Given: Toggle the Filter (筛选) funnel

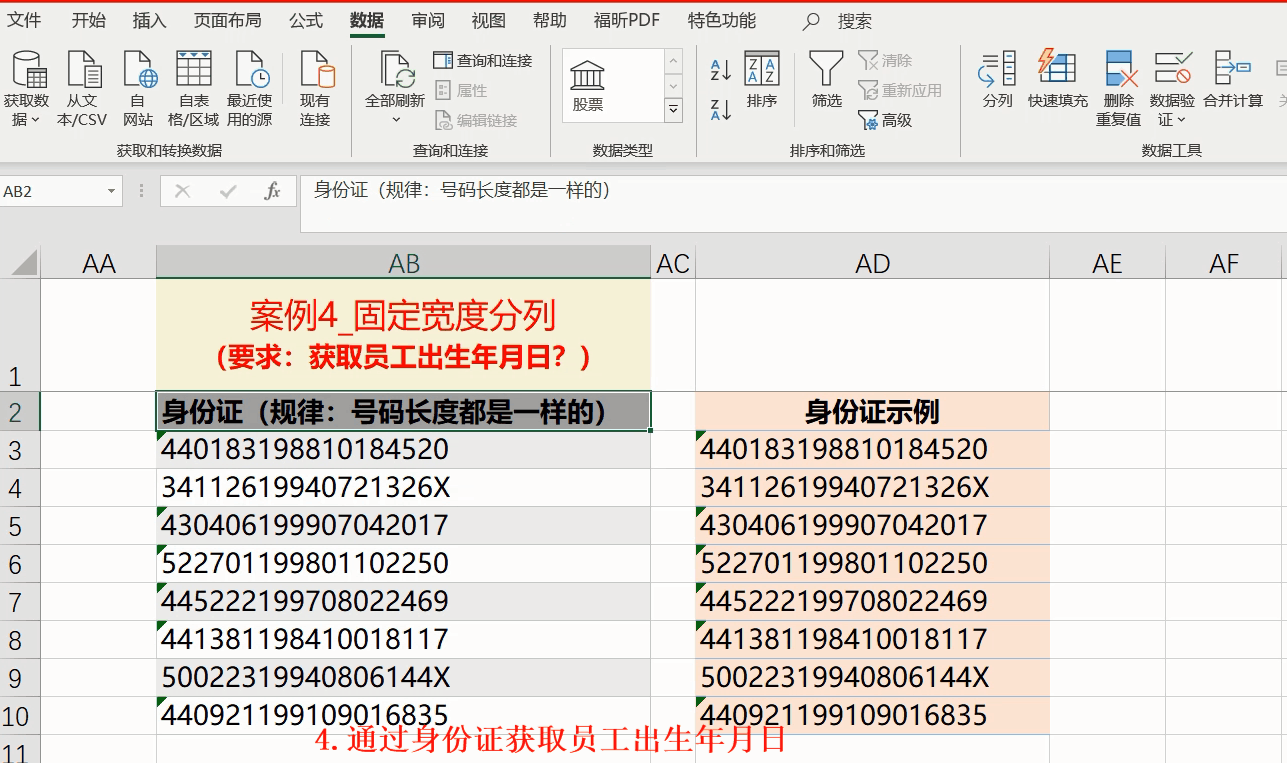Looking at the screenshot, I should click(x=826, y=80).
